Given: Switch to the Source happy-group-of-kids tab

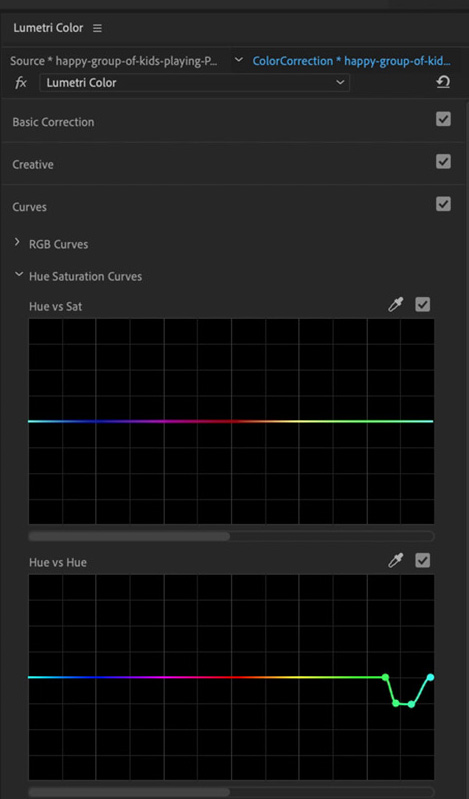Looking at the screenshot, I should (114, 61).
